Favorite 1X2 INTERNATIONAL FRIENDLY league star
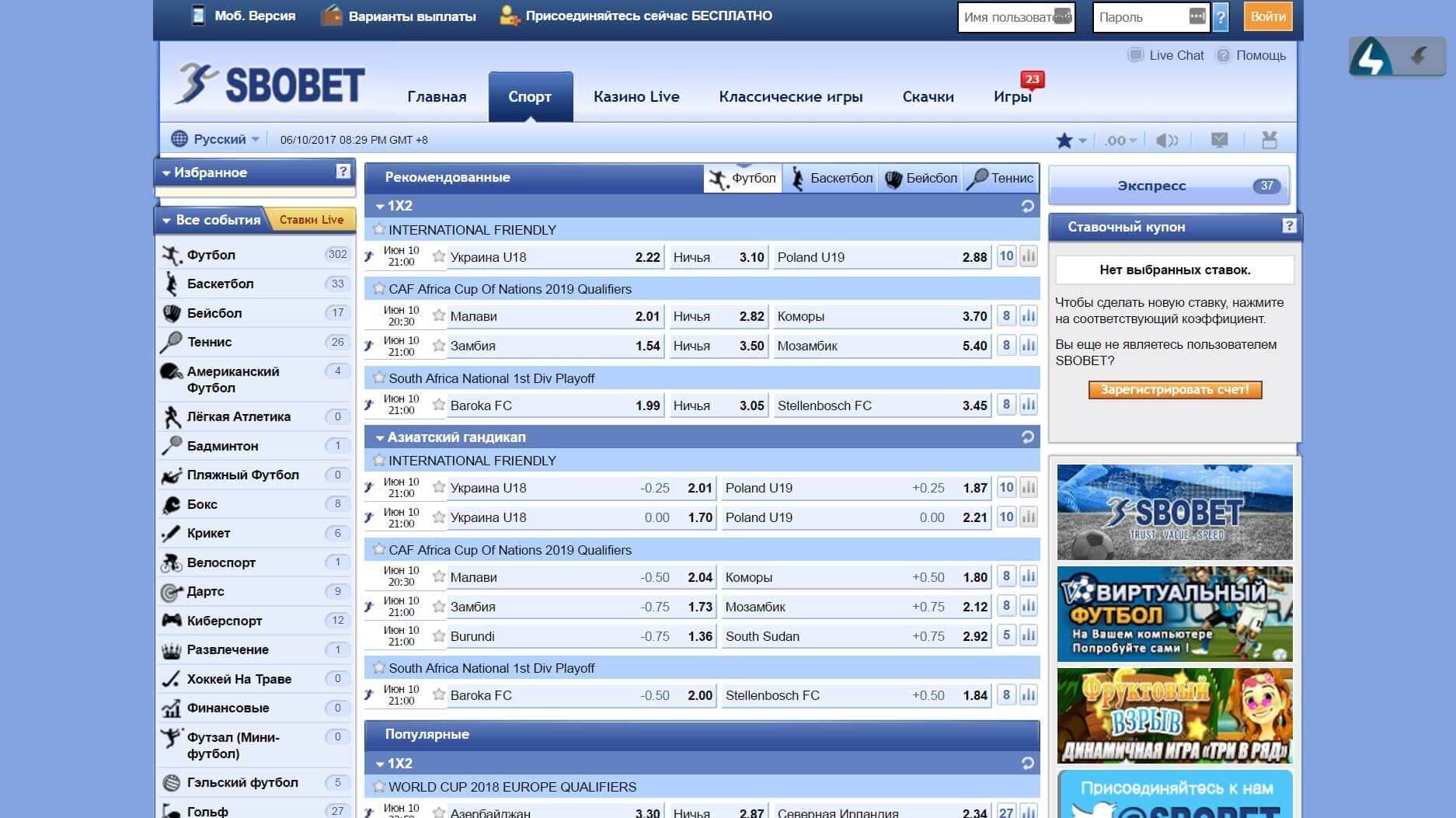The image size is (1456, 818). pos(378,229)
